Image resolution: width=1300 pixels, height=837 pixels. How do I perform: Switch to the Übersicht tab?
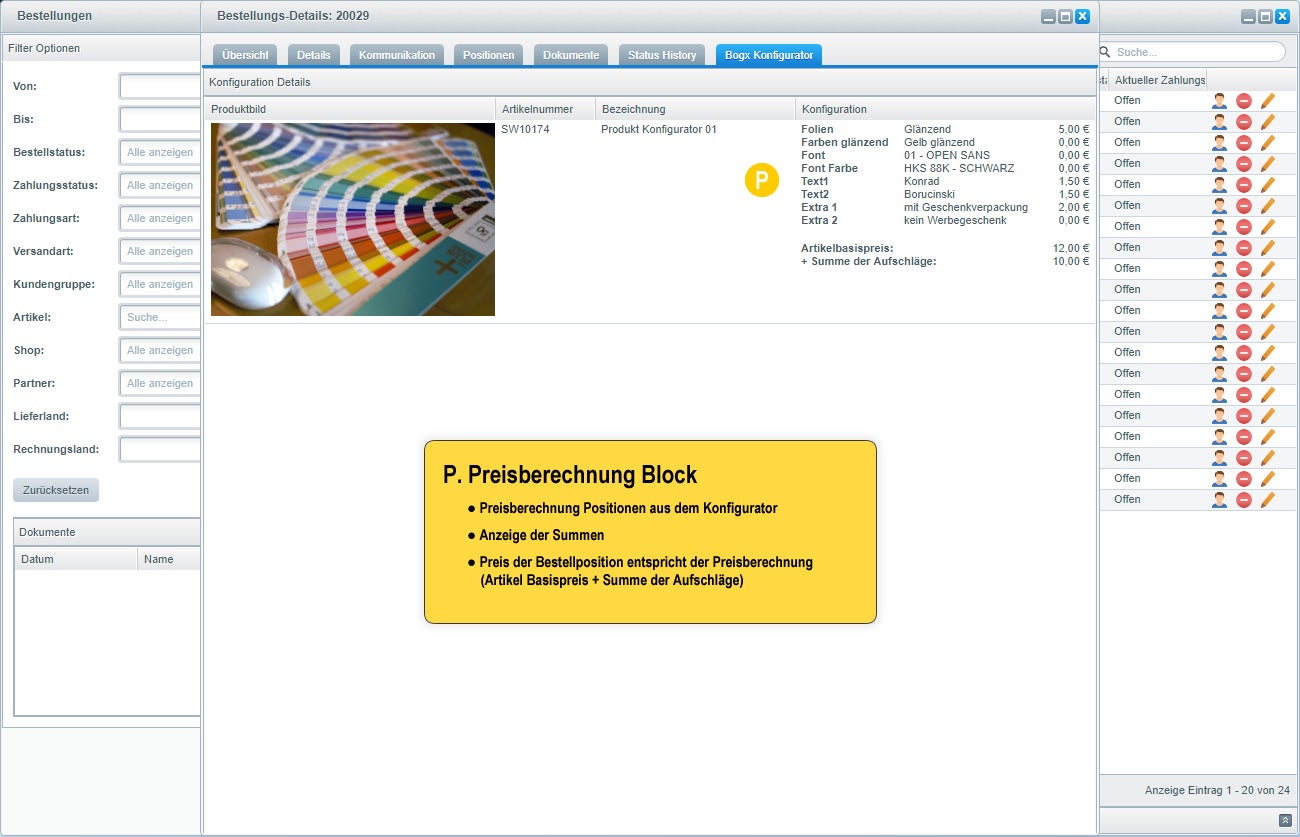tap(245, 55)
